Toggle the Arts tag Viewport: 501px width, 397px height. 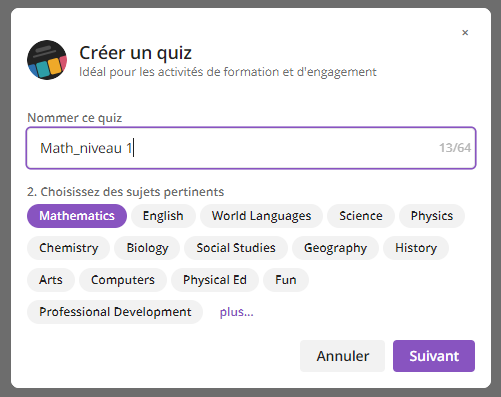[51, 280]
